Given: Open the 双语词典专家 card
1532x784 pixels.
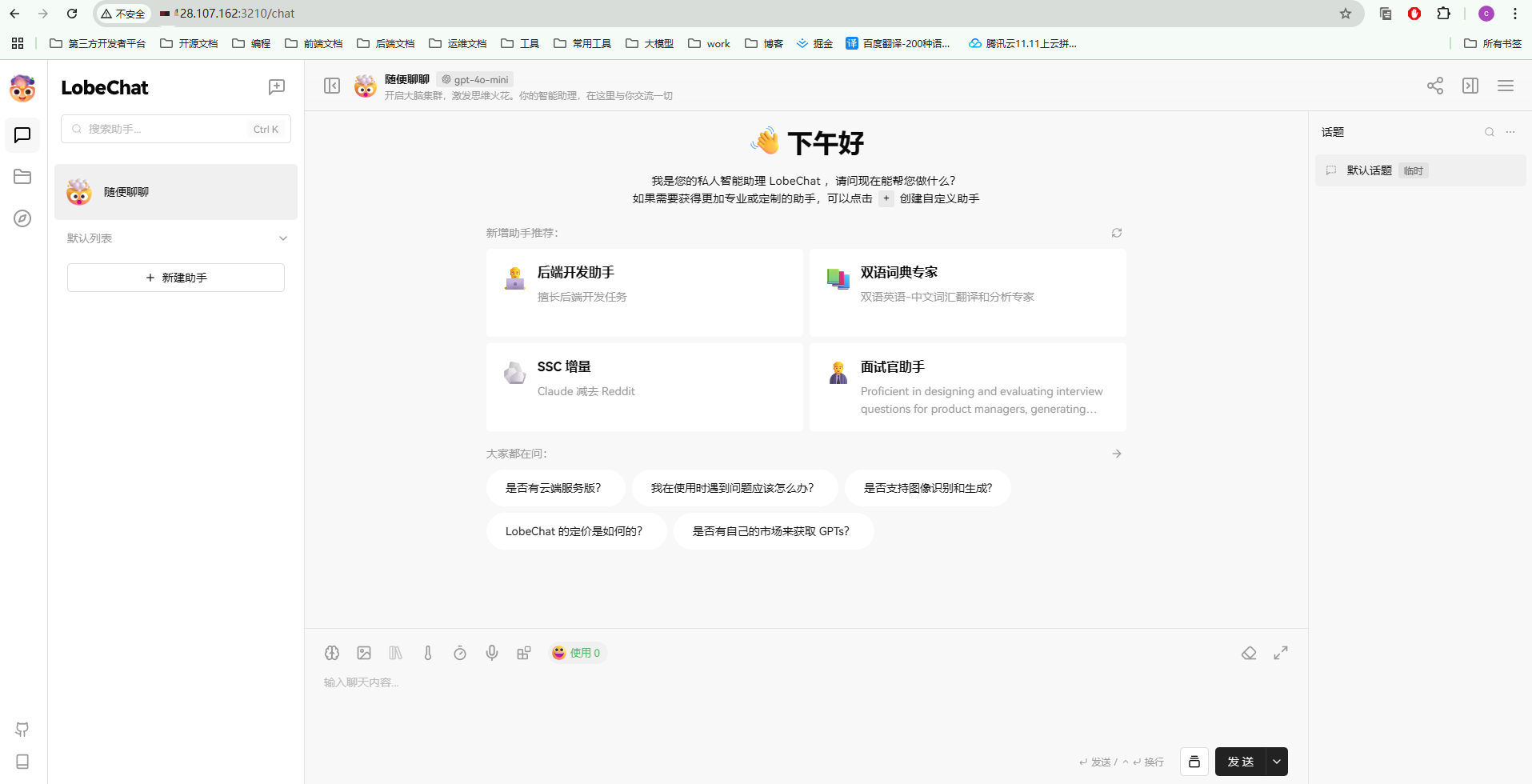Looking at the screenshot, I should tap(968, 293).
